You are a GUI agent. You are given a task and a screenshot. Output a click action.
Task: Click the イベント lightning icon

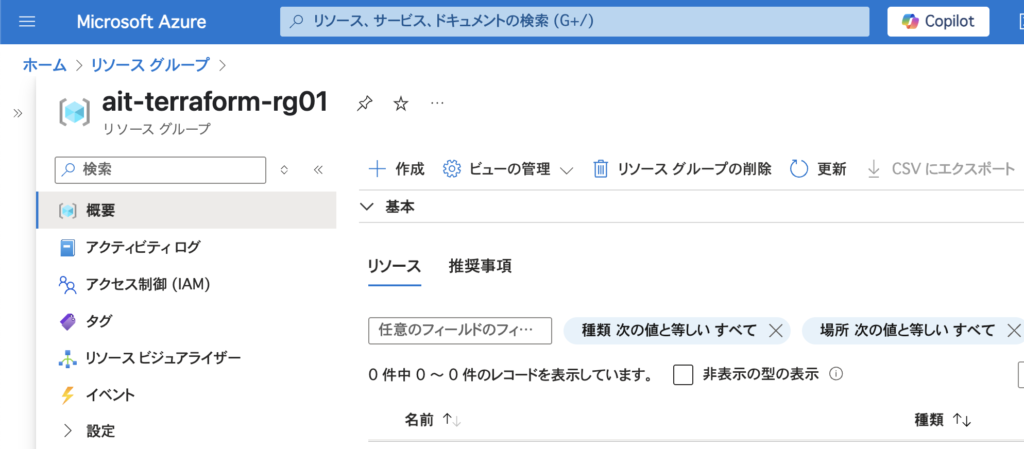[x=67, y=395]
